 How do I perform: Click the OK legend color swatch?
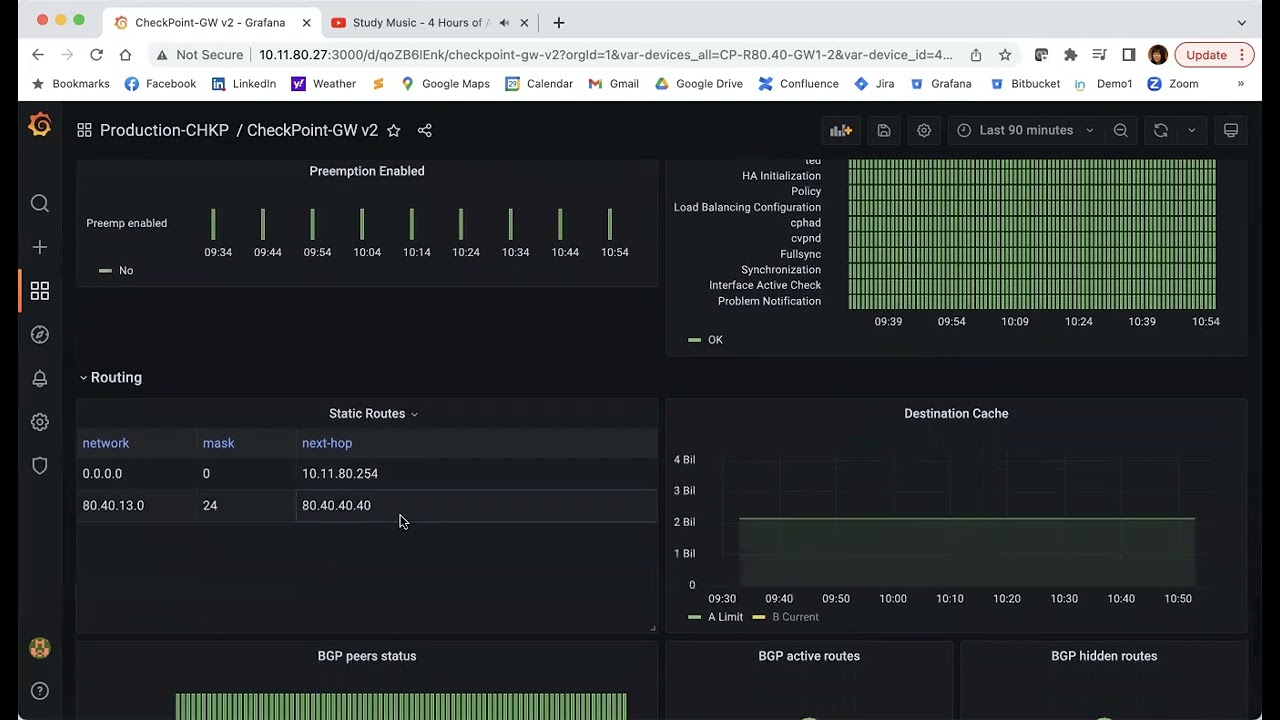click(694, 340)
